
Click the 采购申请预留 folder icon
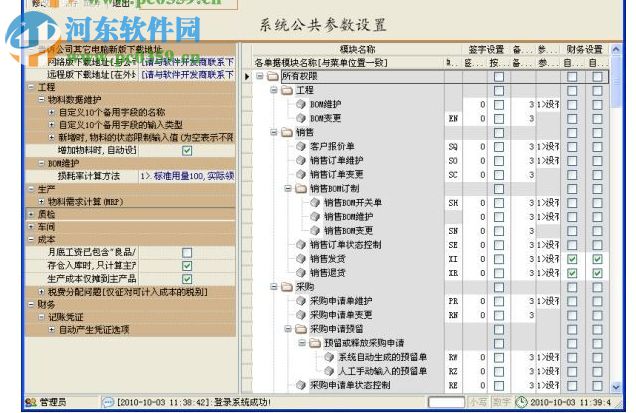point(301,329)
